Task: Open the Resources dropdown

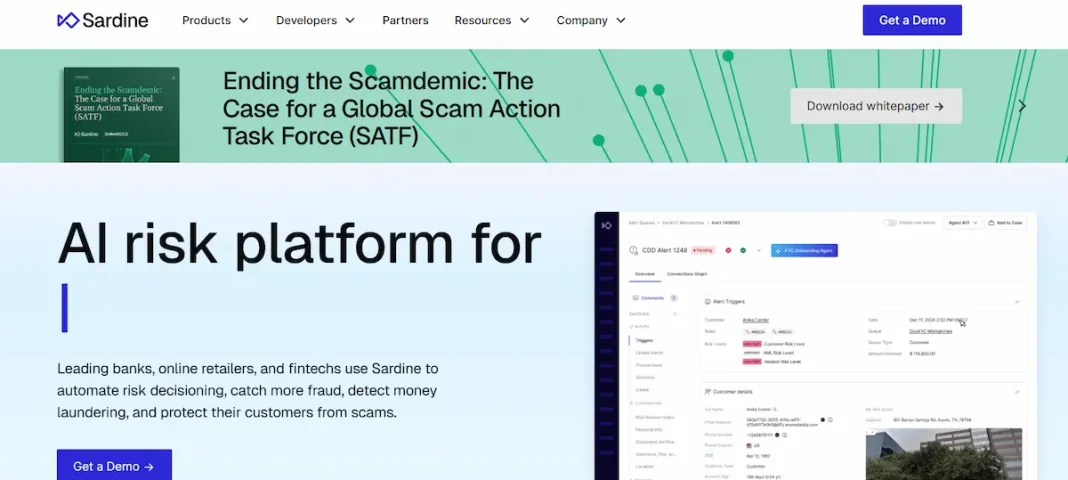Action: (x=492, y=20)
